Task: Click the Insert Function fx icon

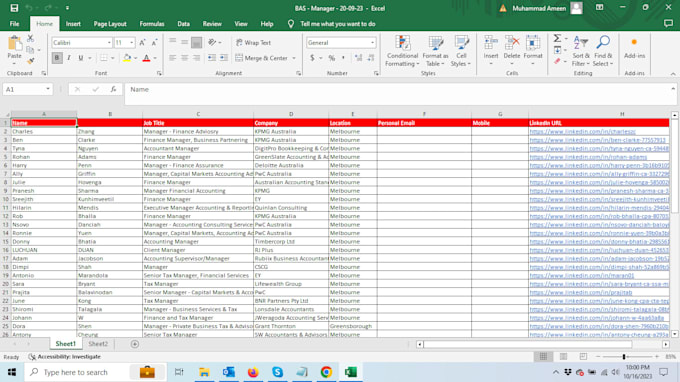Action: pyautogui.click(x=113, y=89)
